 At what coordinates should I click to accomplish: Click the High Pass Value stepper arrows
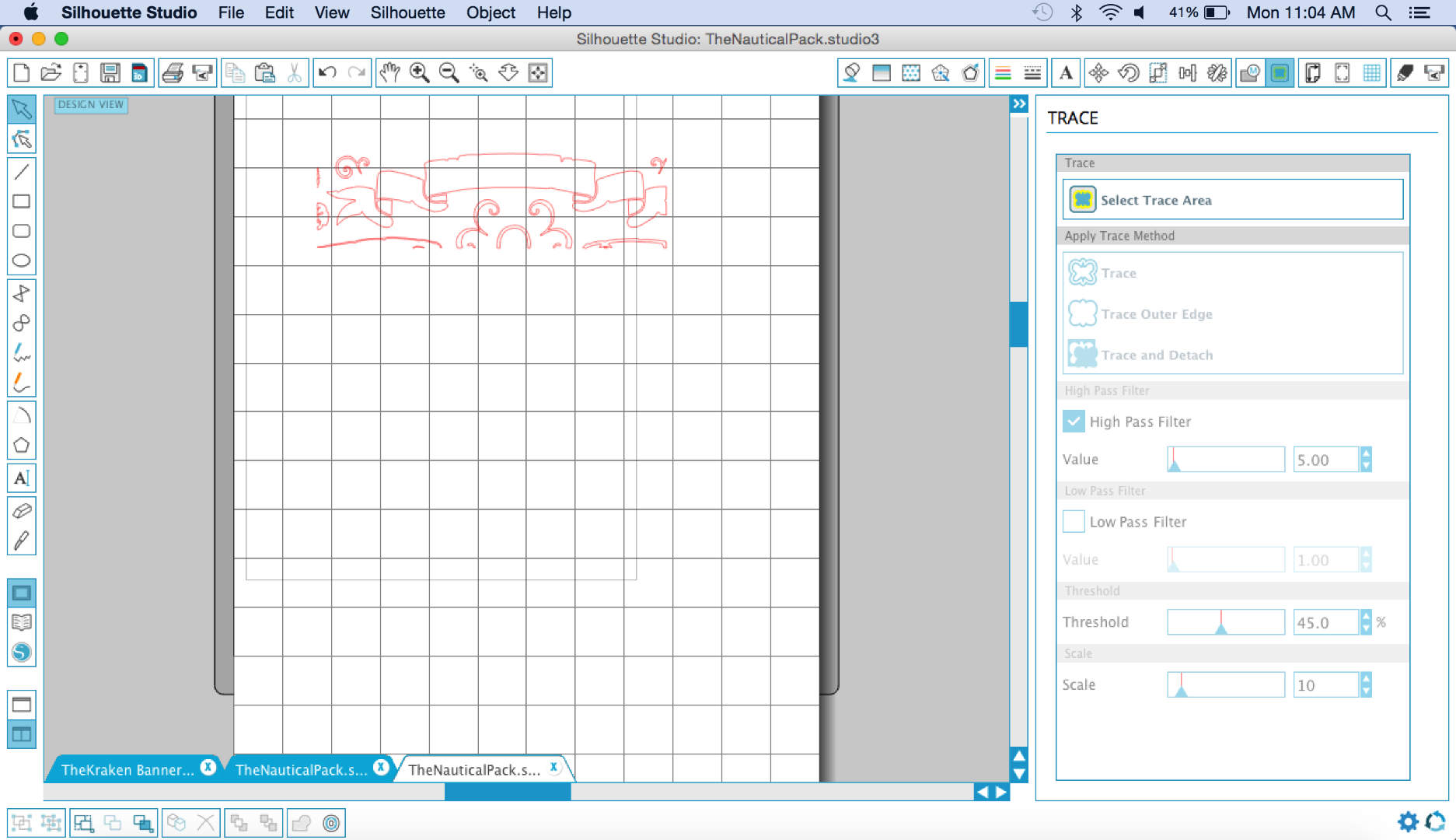(1366, 460)
